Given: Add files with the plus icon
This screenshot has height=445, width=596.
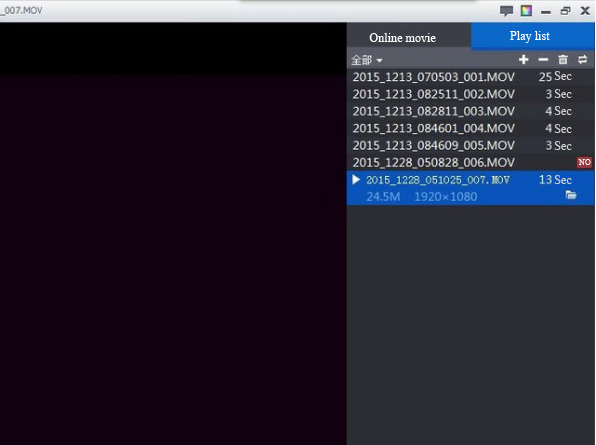Looking at the screenshot, I should [x=523, y=60].
